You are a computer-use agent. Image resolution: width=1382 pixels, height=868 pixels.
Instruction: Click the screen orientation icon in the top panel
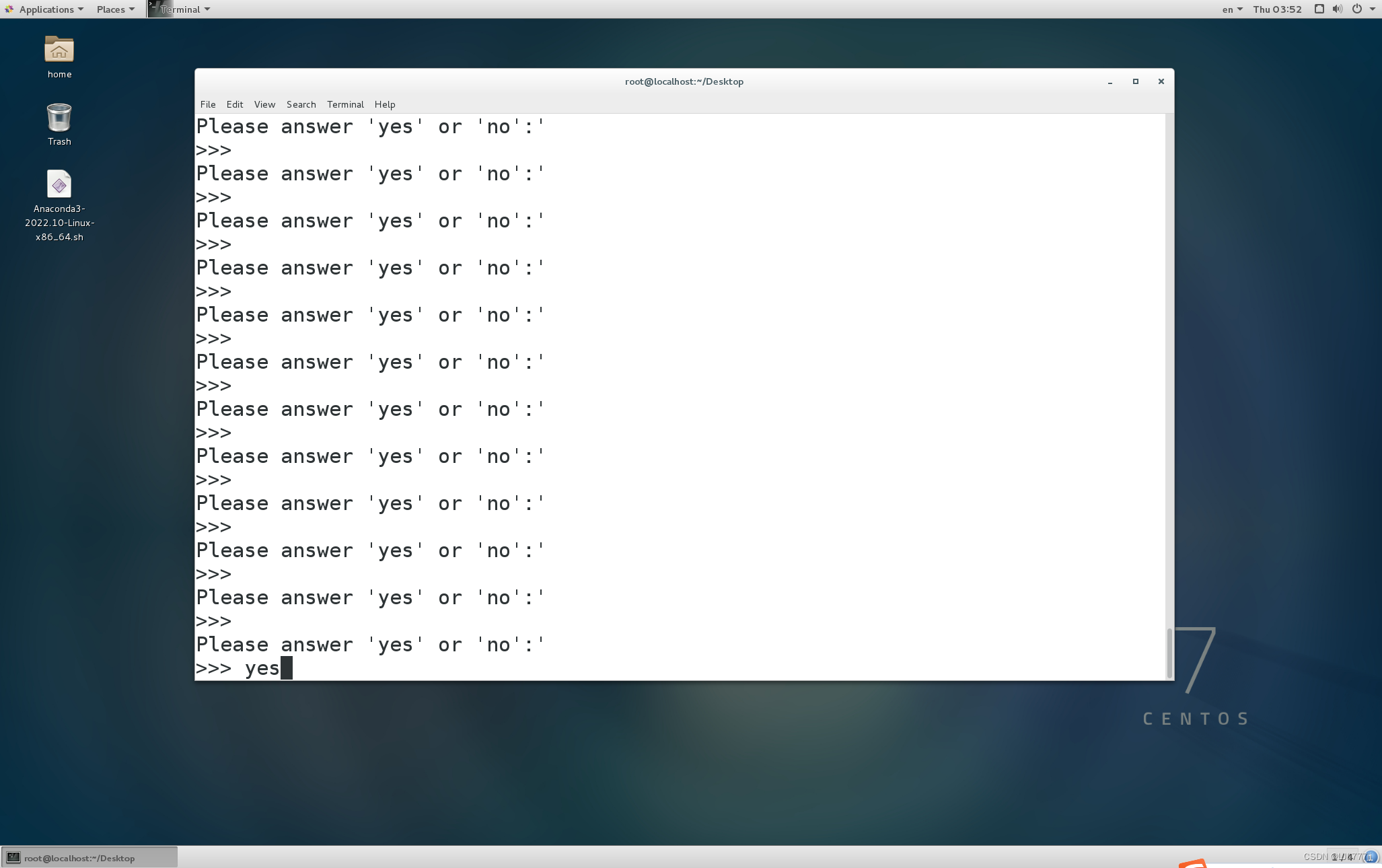point(1318,9)
